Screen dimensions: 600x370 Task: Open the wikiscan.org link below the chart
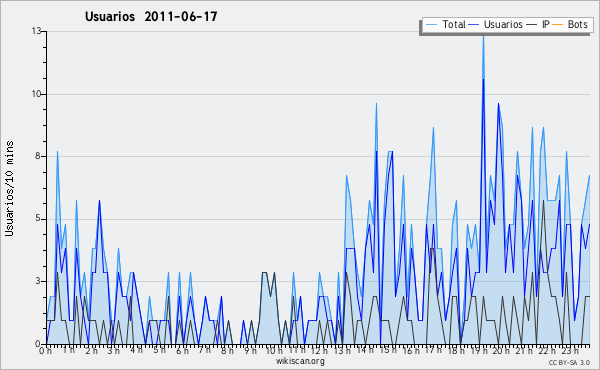tap(300, 361)
